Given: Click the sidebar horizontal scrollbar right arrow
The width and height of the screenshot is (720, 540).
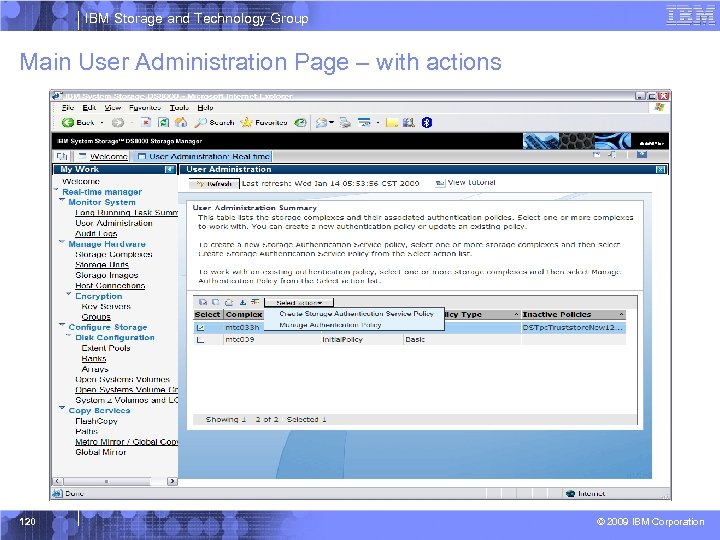Looking at the screenshot, I should (172, 481).
